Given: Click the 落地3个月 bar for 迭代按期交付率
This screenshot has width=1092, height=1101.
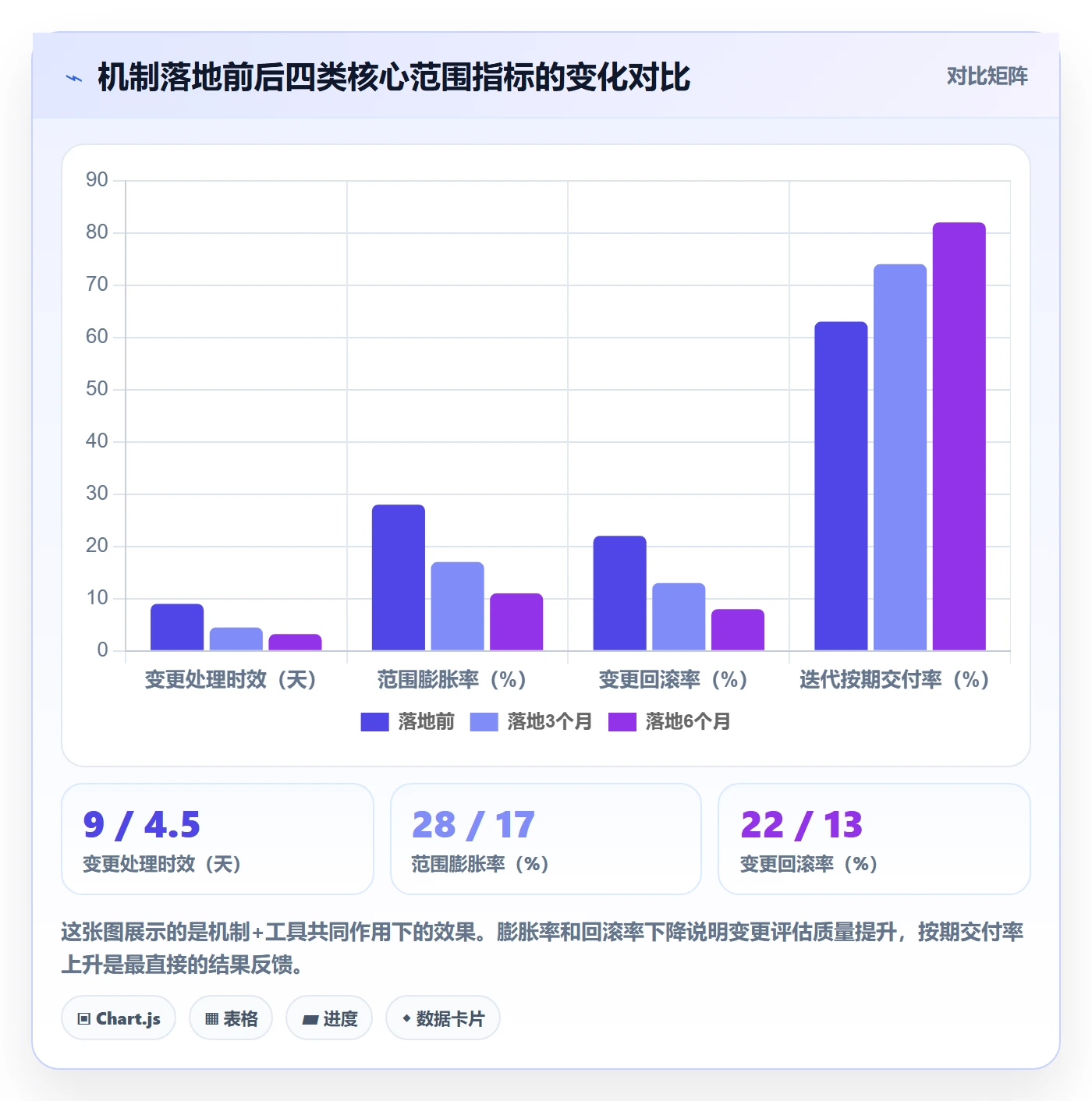Looking at the screenshot, I should point(900,457).
